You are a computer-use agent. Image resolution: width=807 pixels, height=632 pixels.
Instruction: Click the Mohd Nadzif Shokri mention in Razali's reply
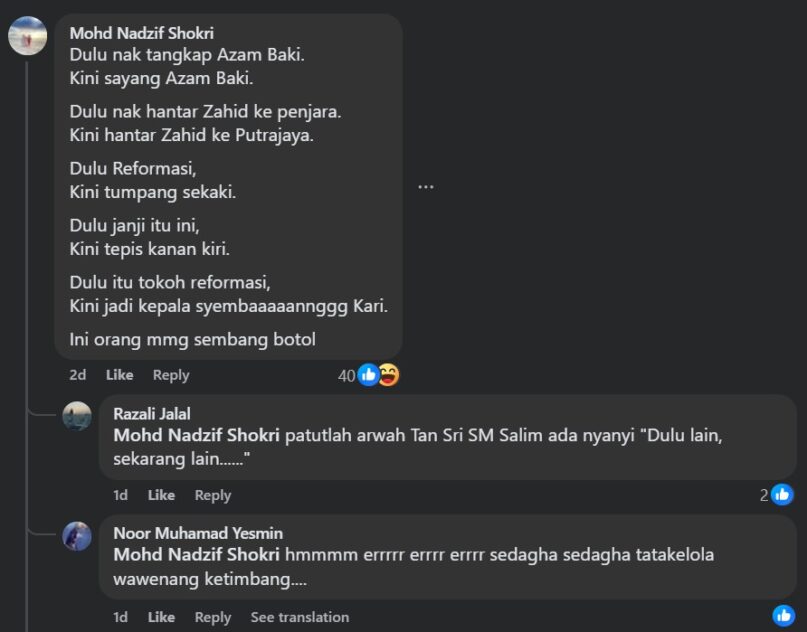tap(197, 435)
